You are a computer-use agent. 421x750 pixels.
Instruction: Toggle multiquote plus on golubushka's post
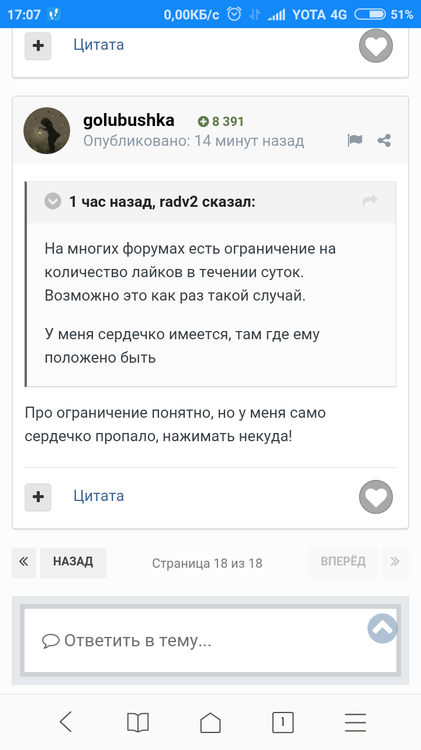point(38,496)
